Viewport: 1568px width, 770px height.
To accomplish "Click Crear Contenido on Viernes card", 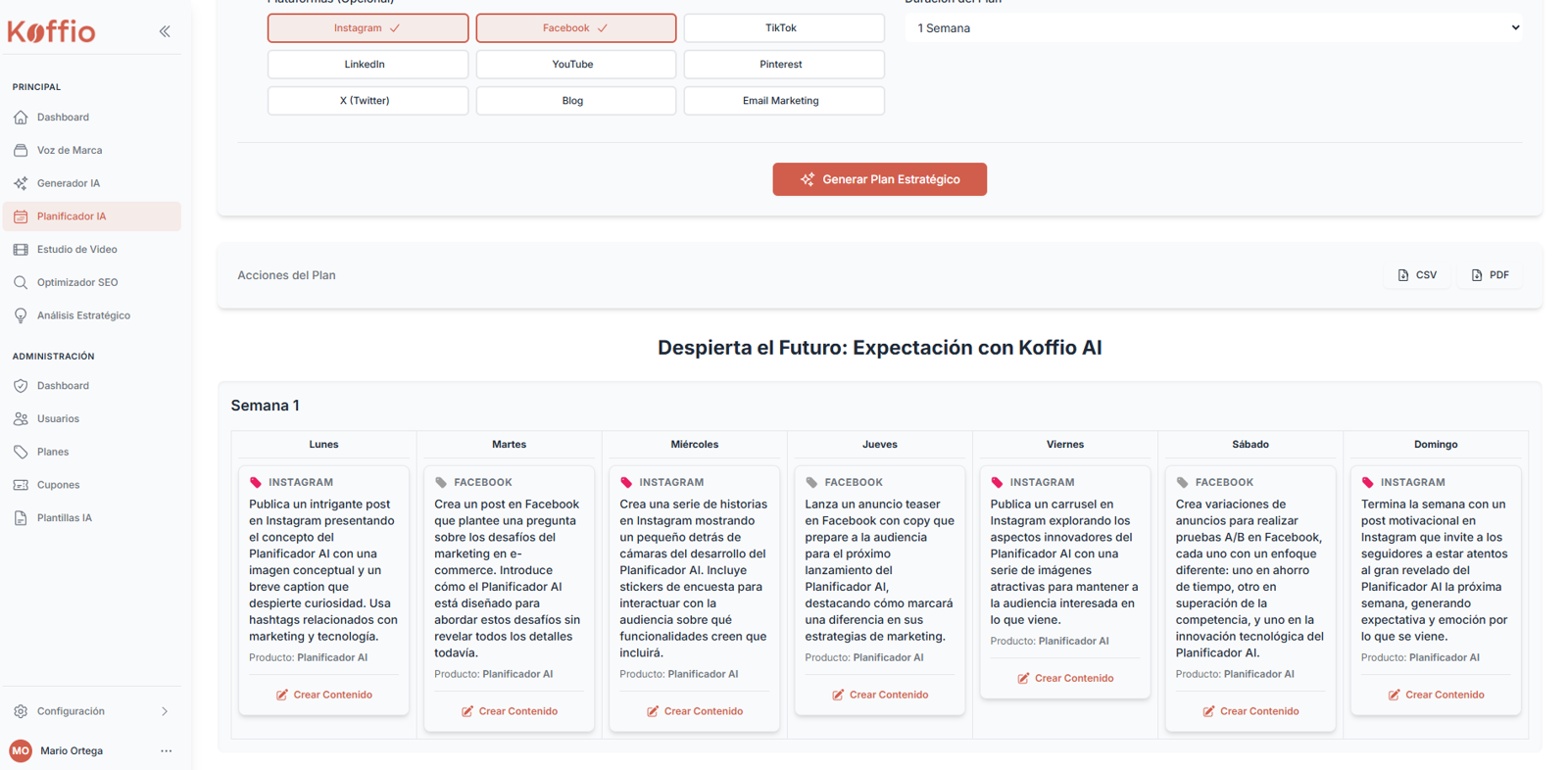I will pos(1065,678).
